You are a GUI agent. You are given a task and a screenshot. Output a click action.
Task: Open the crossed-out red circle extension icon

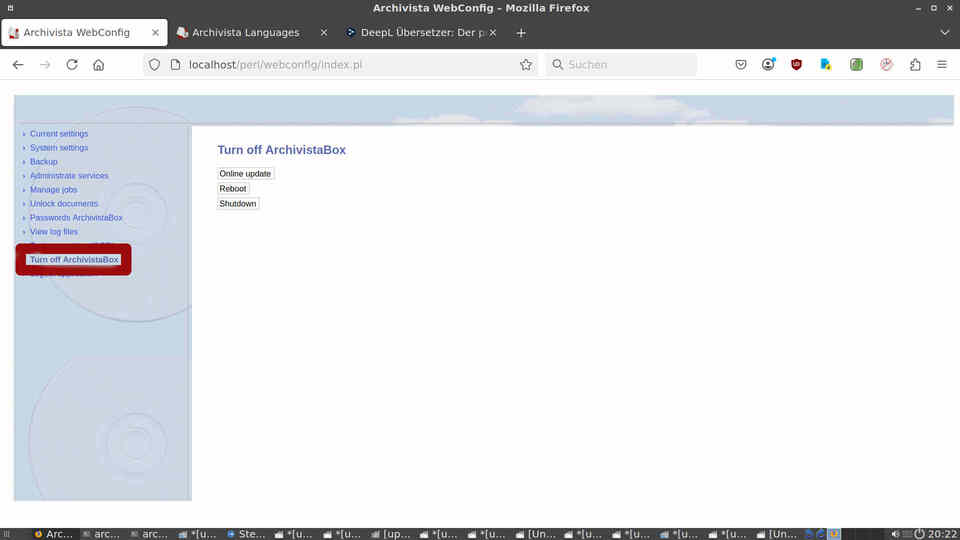pyautogui.click(x=886, y=64)
